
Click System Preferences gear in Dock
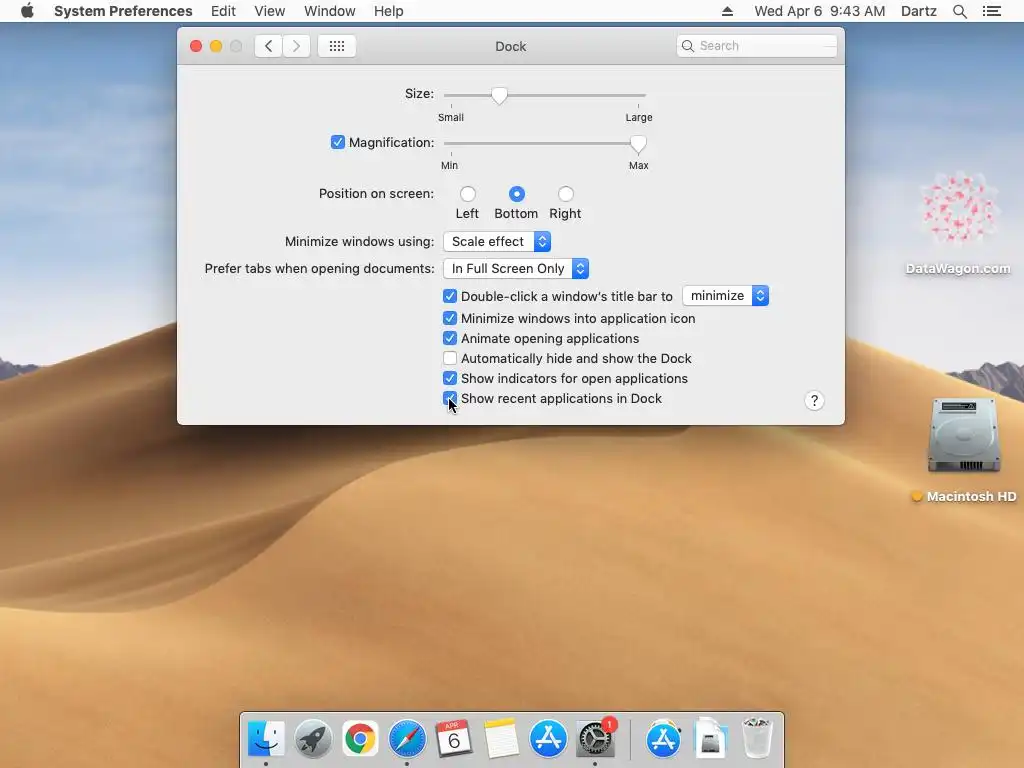tap(595, 739)
